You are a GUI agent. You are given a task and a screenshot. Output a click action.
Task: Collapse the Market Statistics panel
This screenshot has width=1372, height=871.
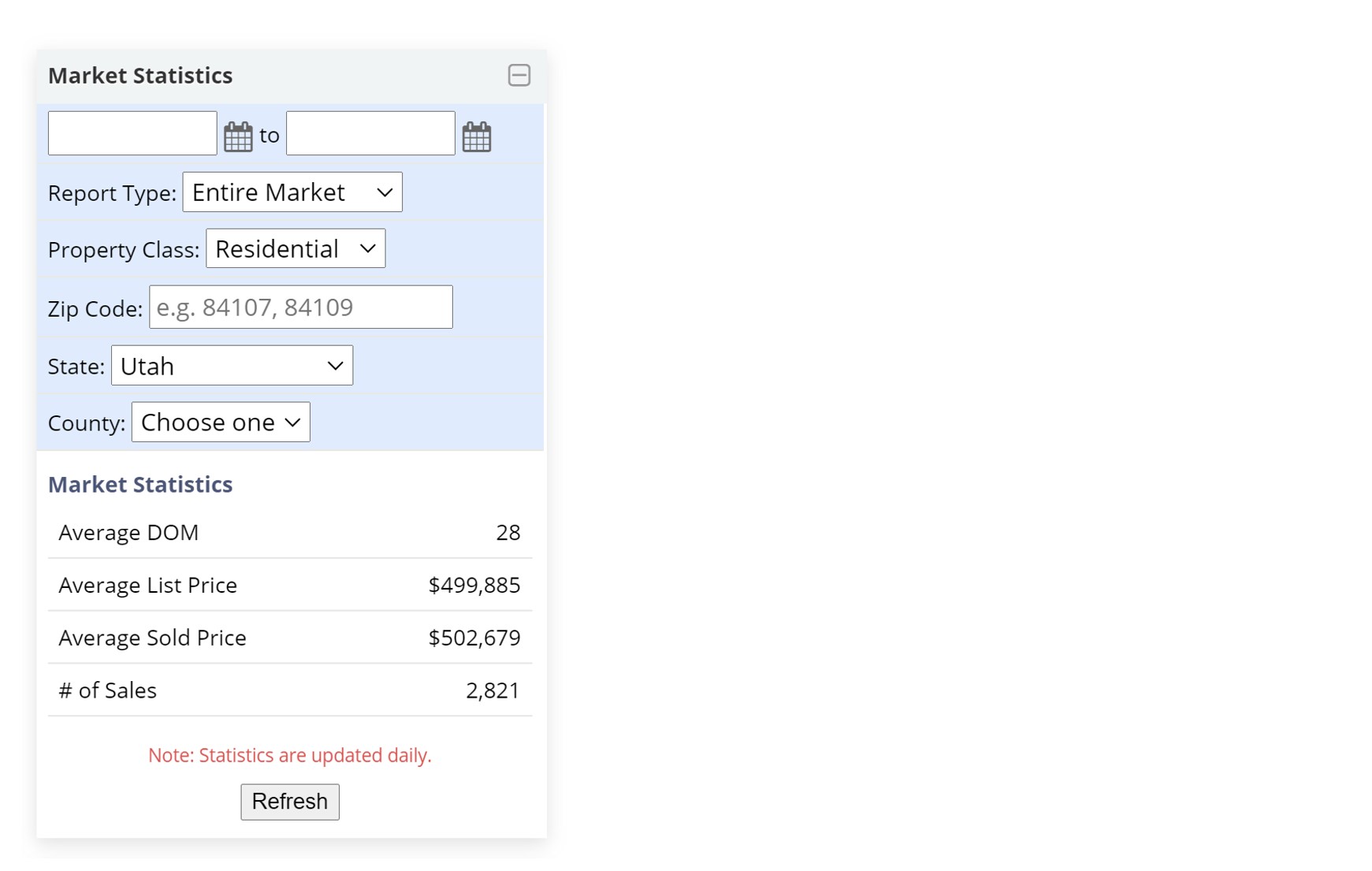click(519, 76)
